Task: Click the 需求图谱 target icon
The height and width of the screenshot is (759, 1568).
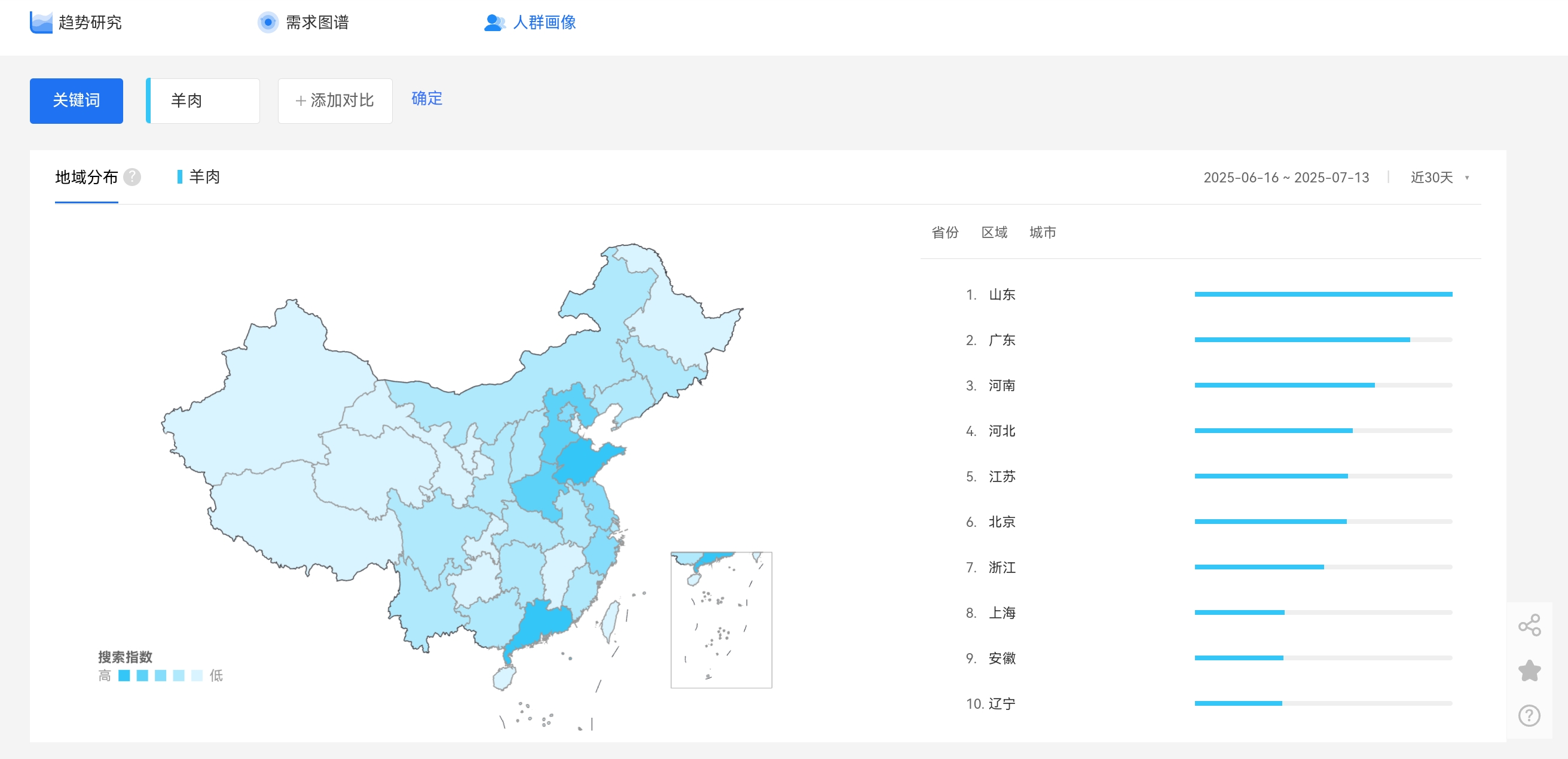Action: pyautogui.click(x=267, y=23)
